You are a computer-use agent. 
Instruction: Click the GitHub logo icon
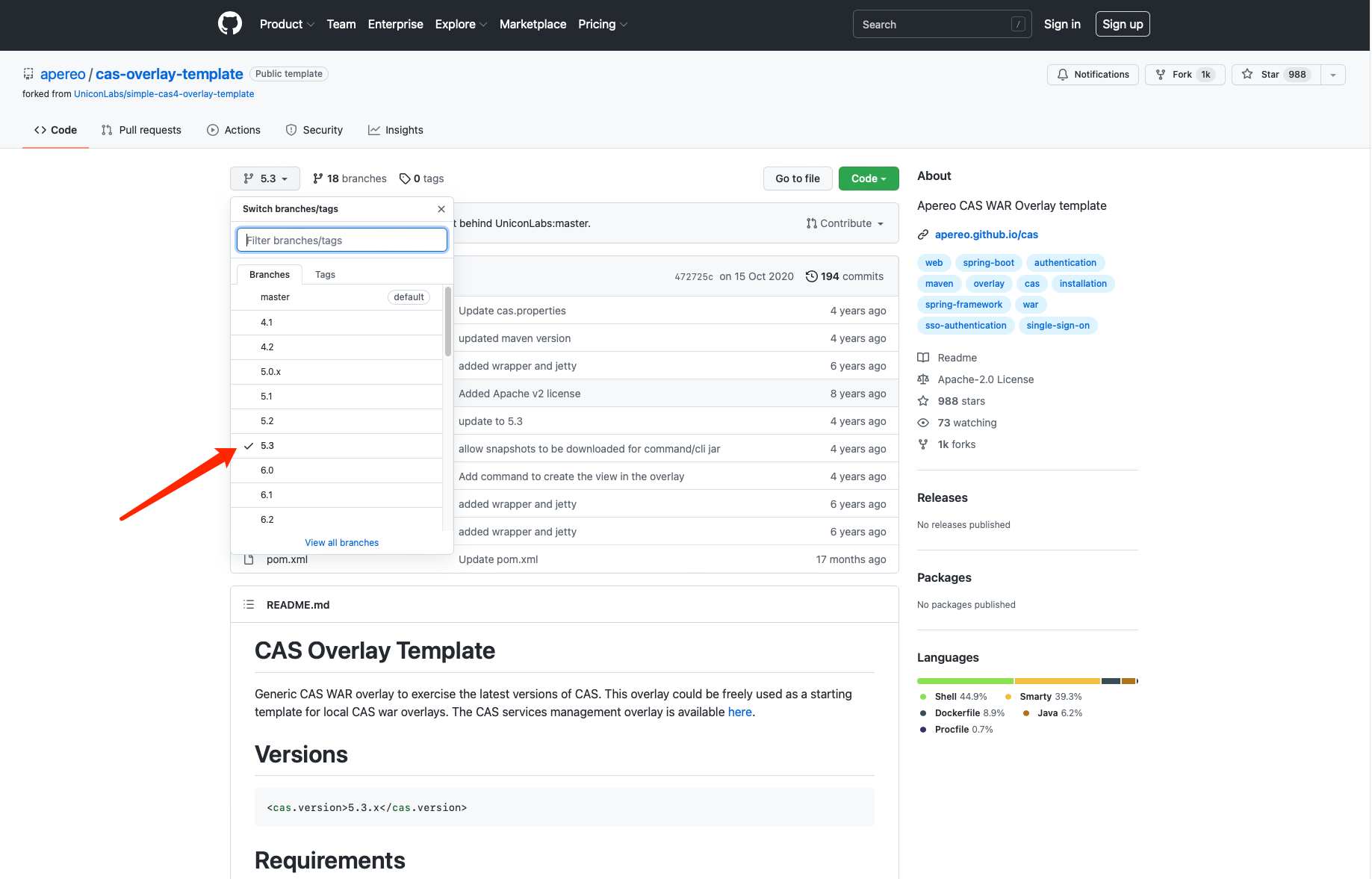coord(229,24)
